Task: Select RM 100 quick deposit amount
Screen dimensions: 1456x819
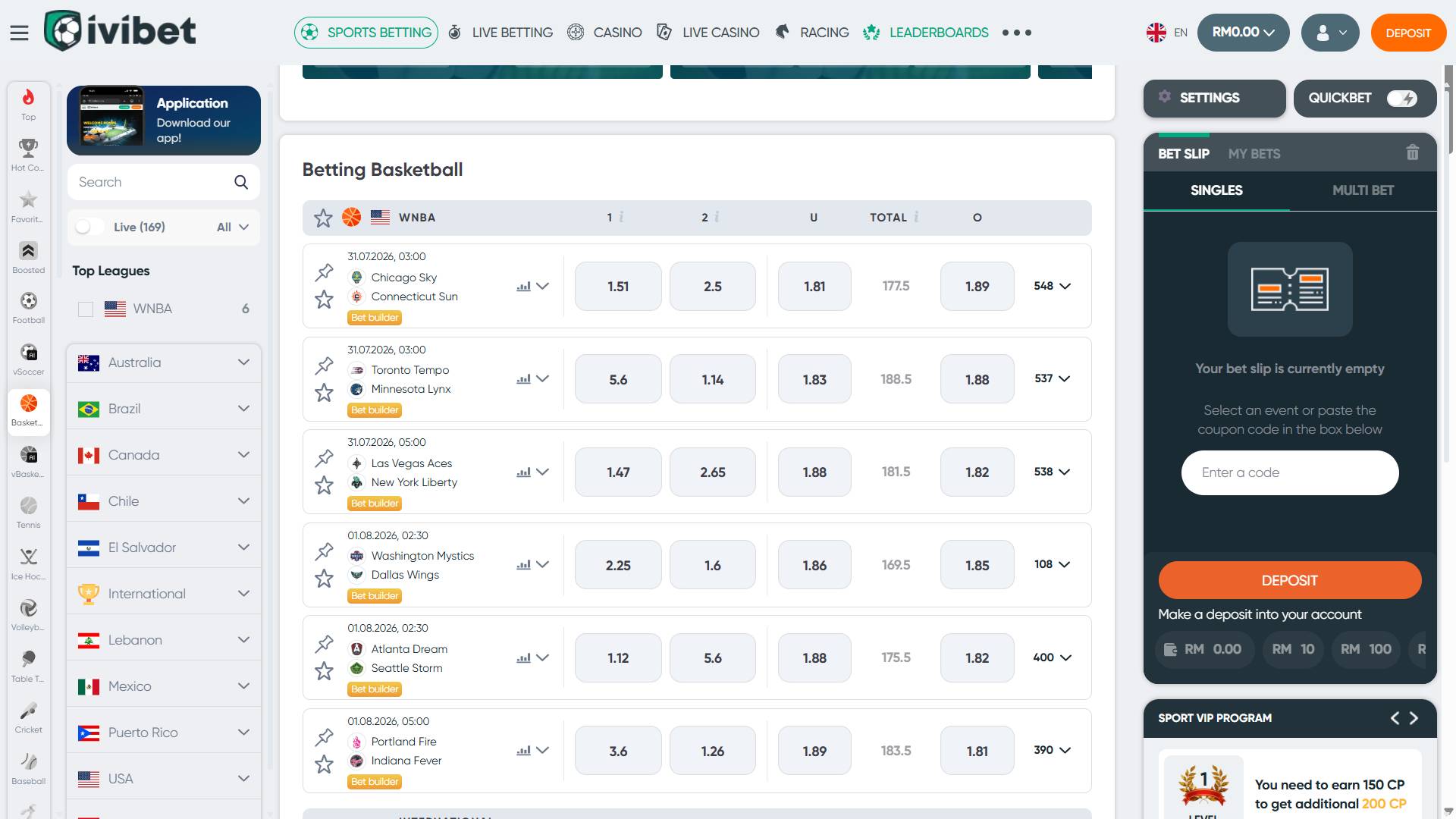Action: [x=1366, y=649]
